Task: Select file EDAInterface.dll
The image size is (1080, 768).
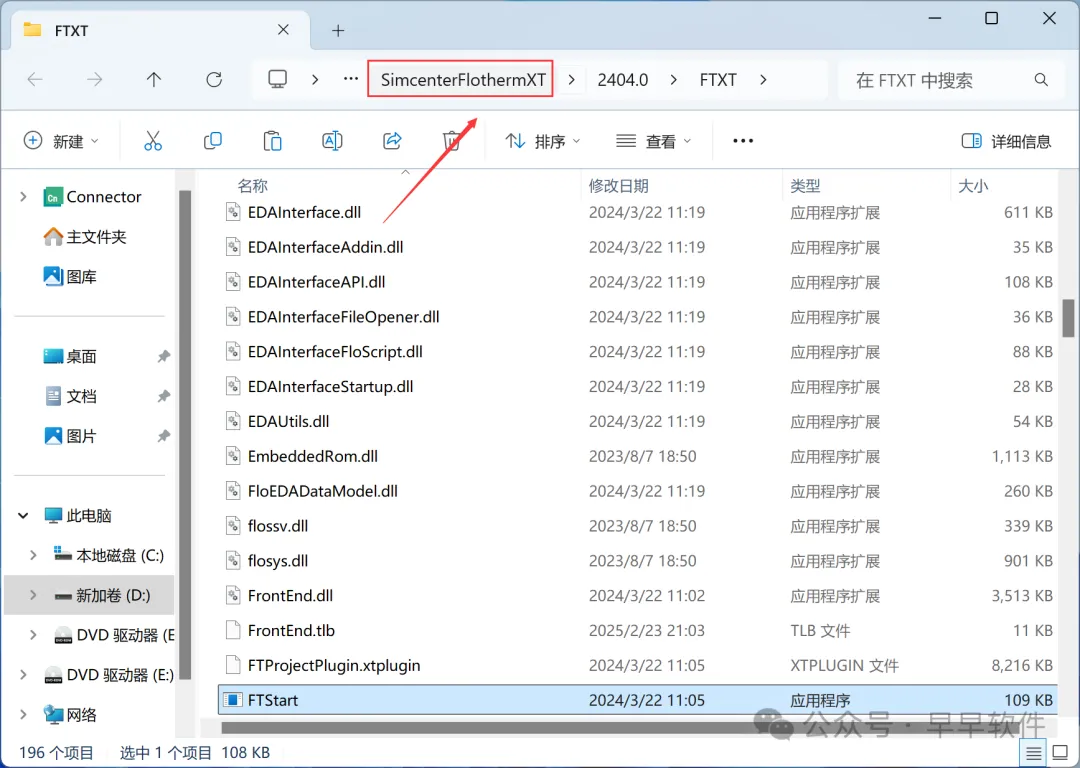Action: [x=304, y=212]
